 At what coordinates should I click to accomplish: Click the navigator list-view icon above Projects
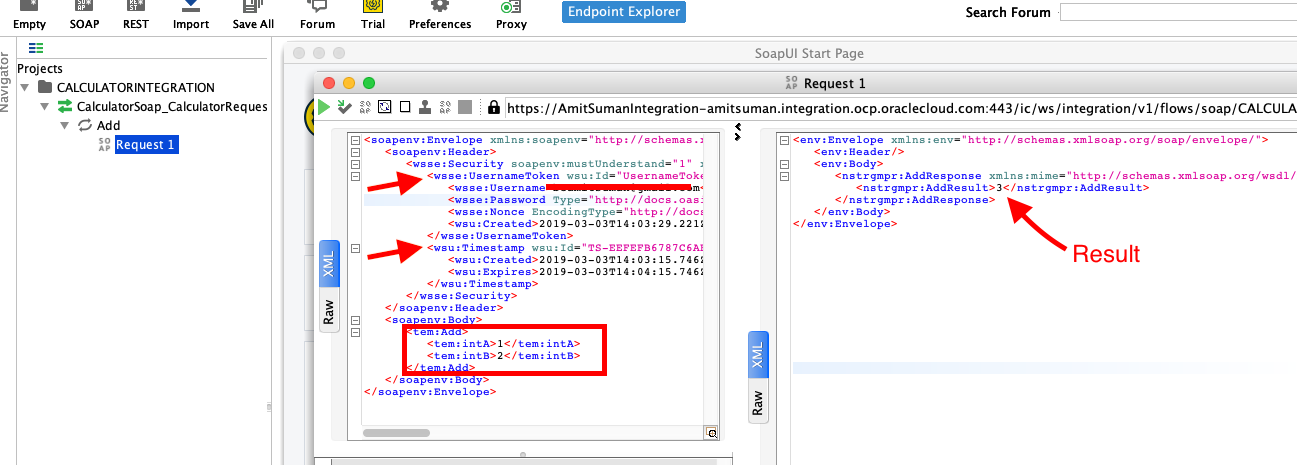point(36,48)
